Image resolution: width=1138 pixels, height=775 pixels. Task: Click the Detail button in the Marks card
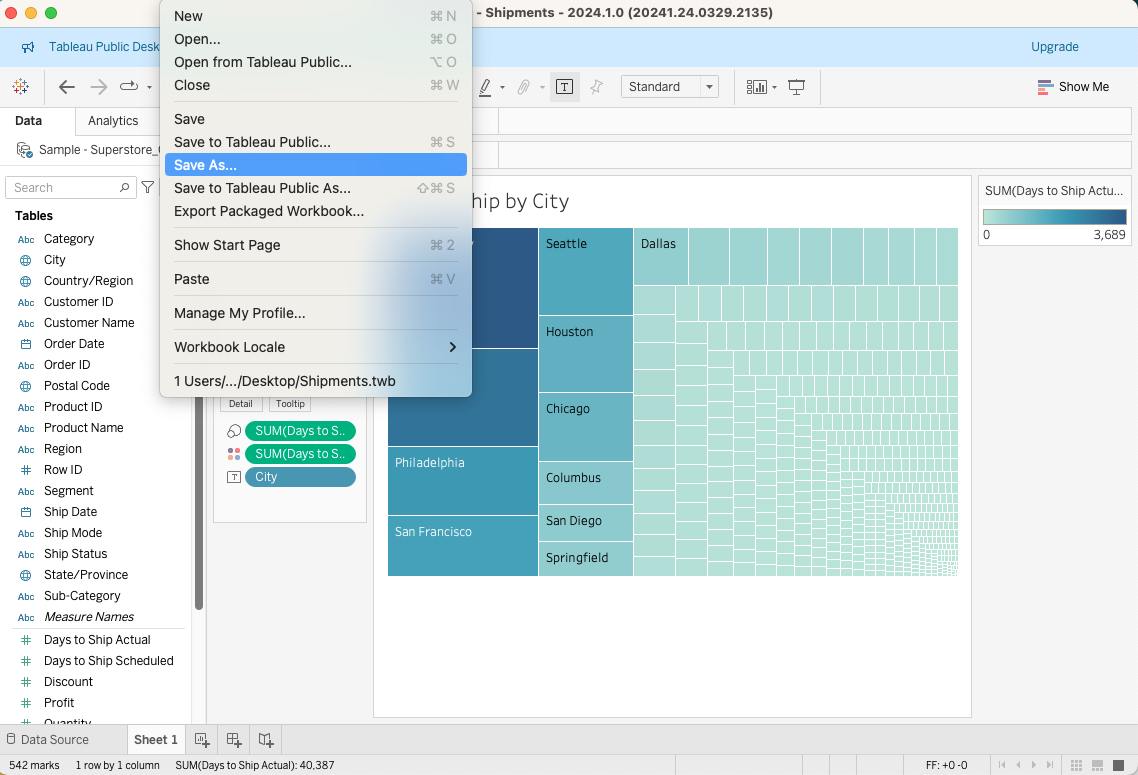pyautogui.click(x=241, y=403)
